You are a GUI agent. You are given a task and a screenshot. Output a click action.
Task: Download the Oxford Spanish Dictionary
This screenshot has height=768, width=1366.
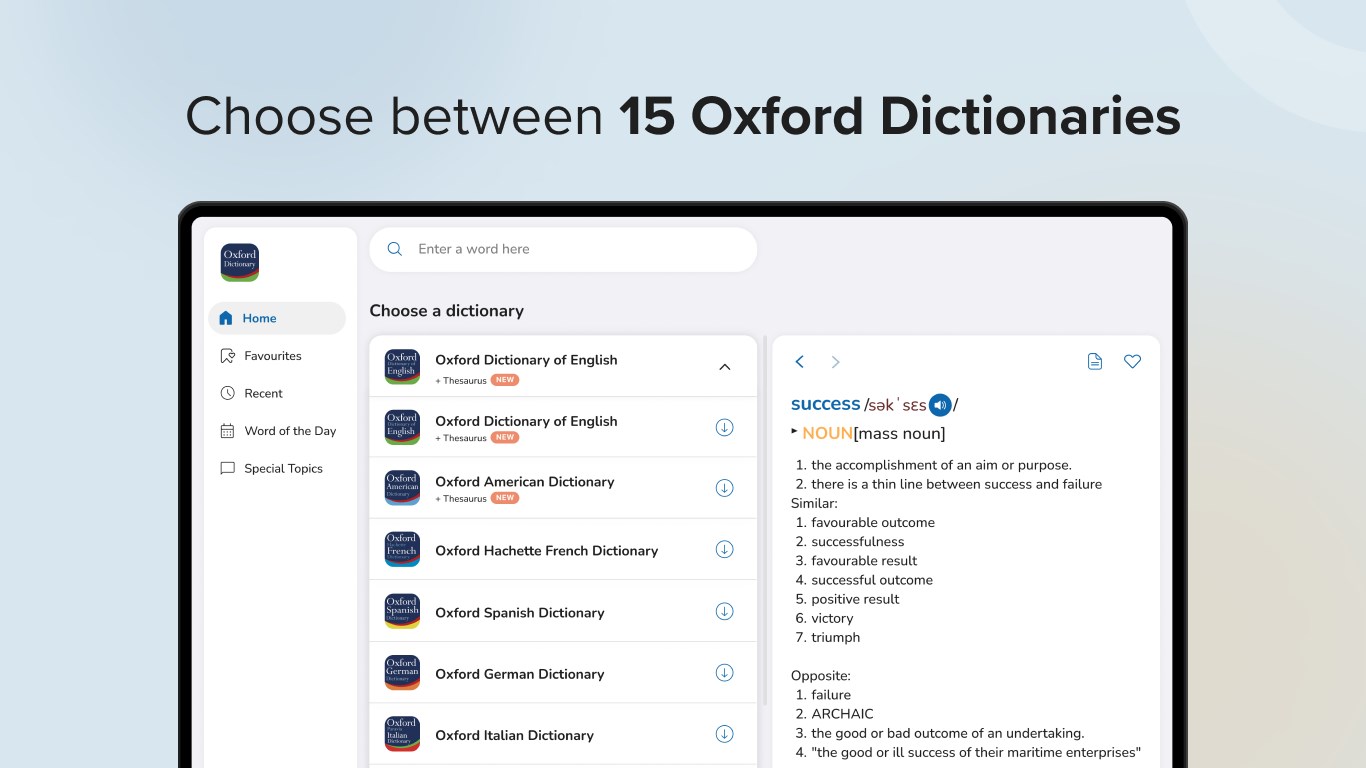click(x=724, y=611)
